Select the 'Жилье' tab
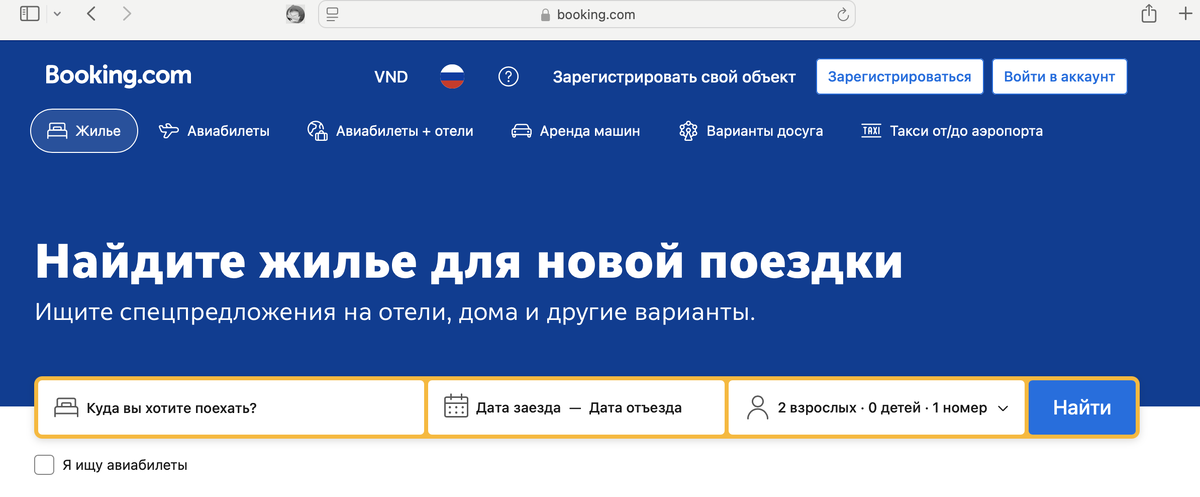Viewport: 1200px width, 497px height. 84,131
